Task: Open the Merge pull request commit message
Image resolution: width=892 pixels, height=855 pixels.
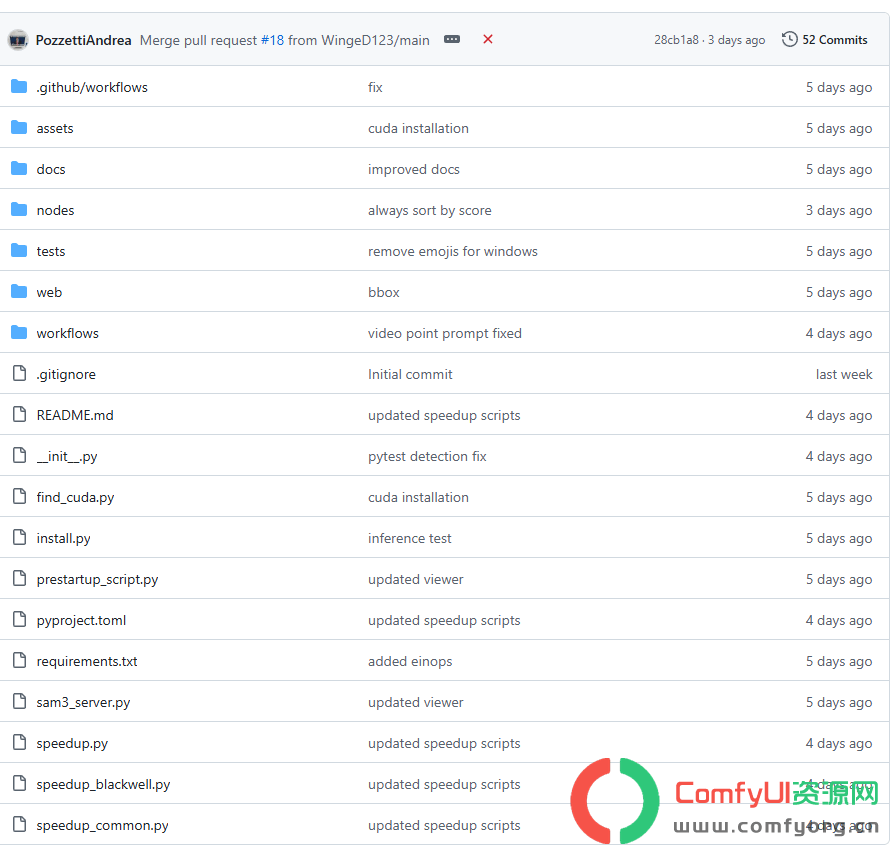Action: 284,40
